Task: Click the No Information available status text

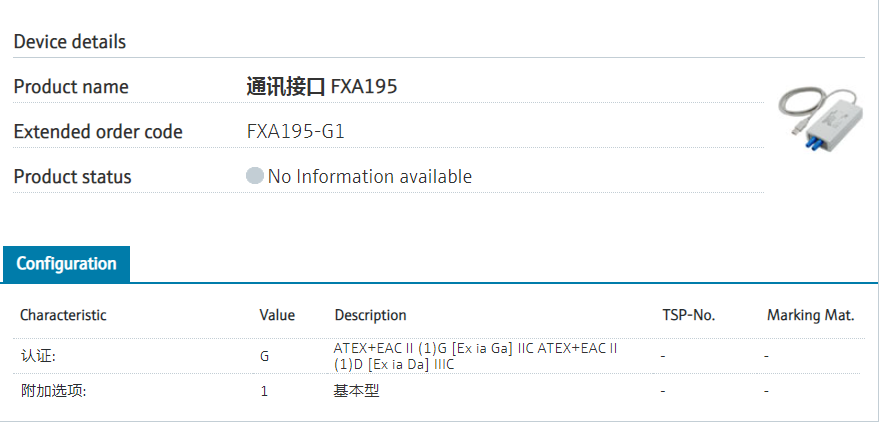Action: point(370,177)
